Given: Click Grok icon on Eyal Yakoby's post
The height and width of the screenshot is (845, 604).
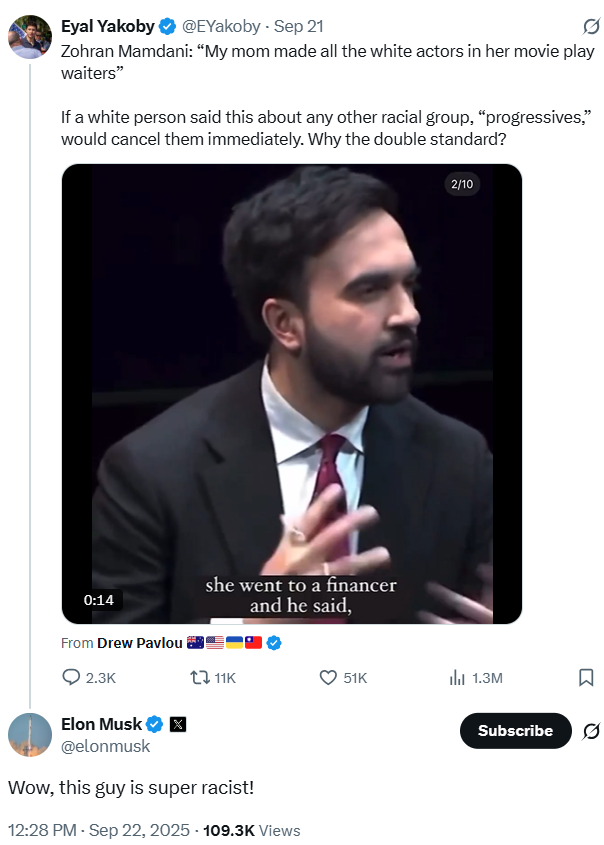Looking at the screenshot, I should coord(591,26).
